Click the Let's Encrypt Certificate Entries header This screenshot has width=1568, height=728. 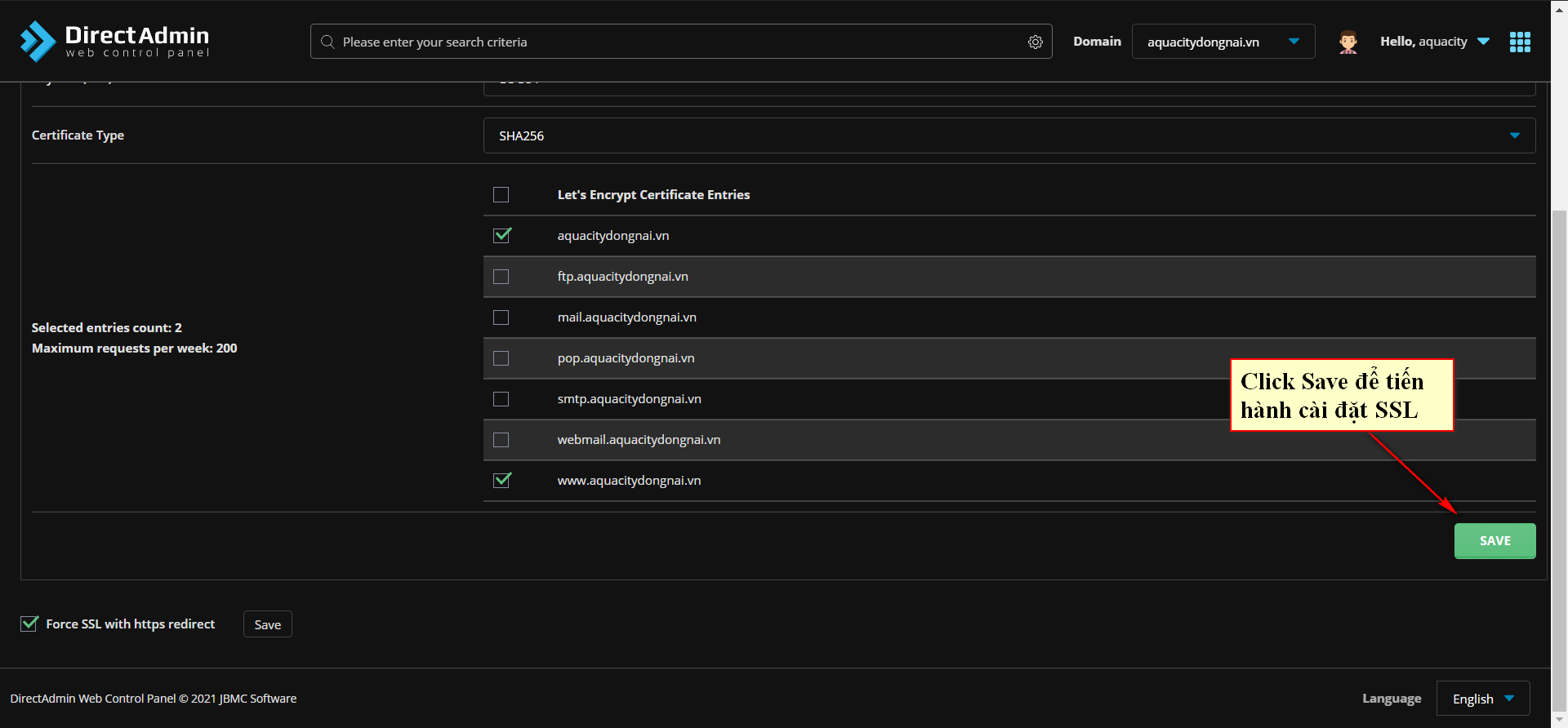tap(653, 195)
